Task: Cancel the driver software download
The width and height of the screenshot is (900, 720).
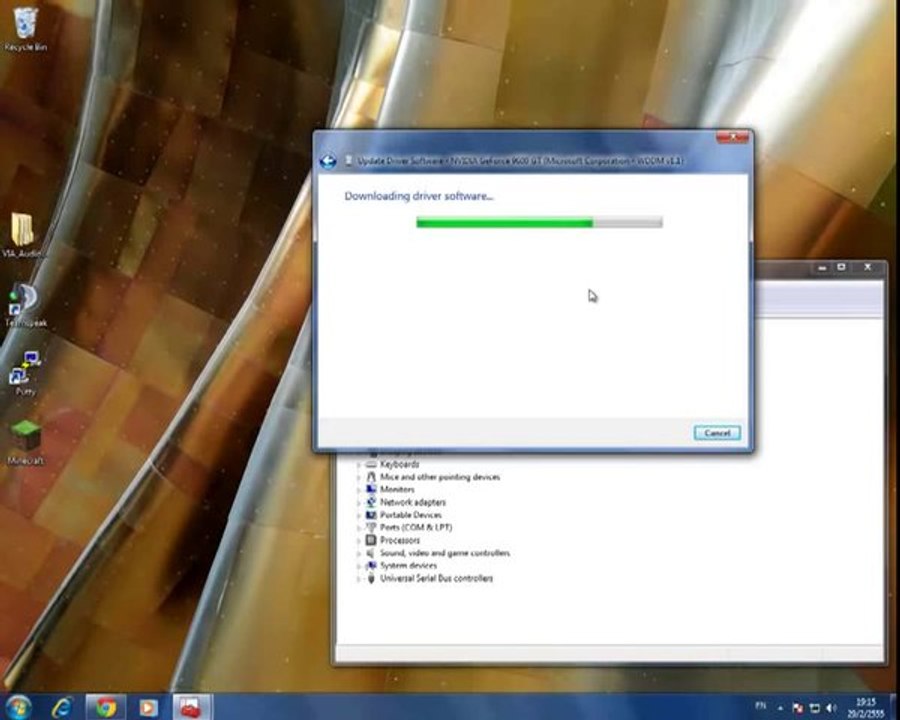Action: click(717, 433)
